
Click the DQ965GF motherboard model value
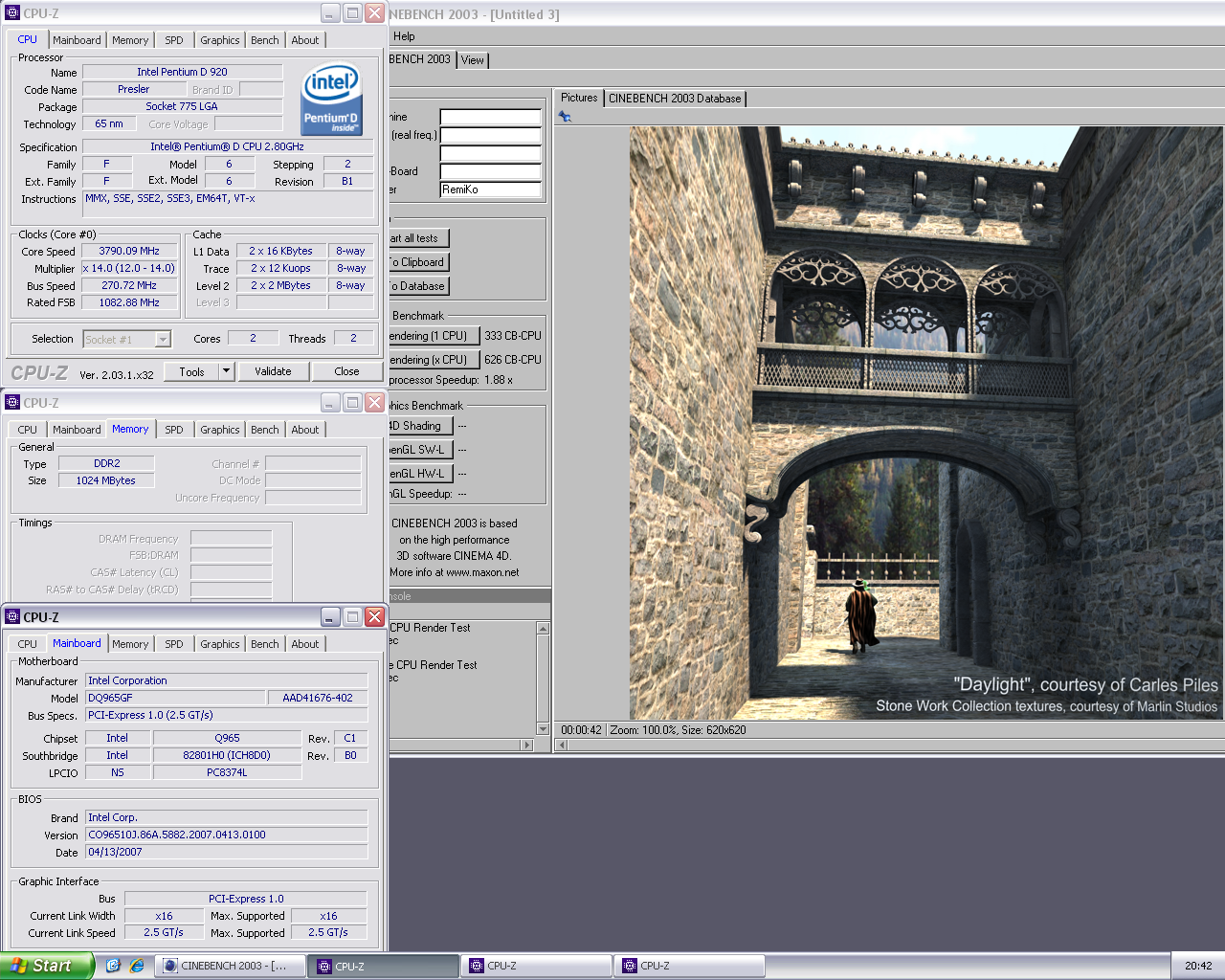pyautogui.click(x=174, y=698)
